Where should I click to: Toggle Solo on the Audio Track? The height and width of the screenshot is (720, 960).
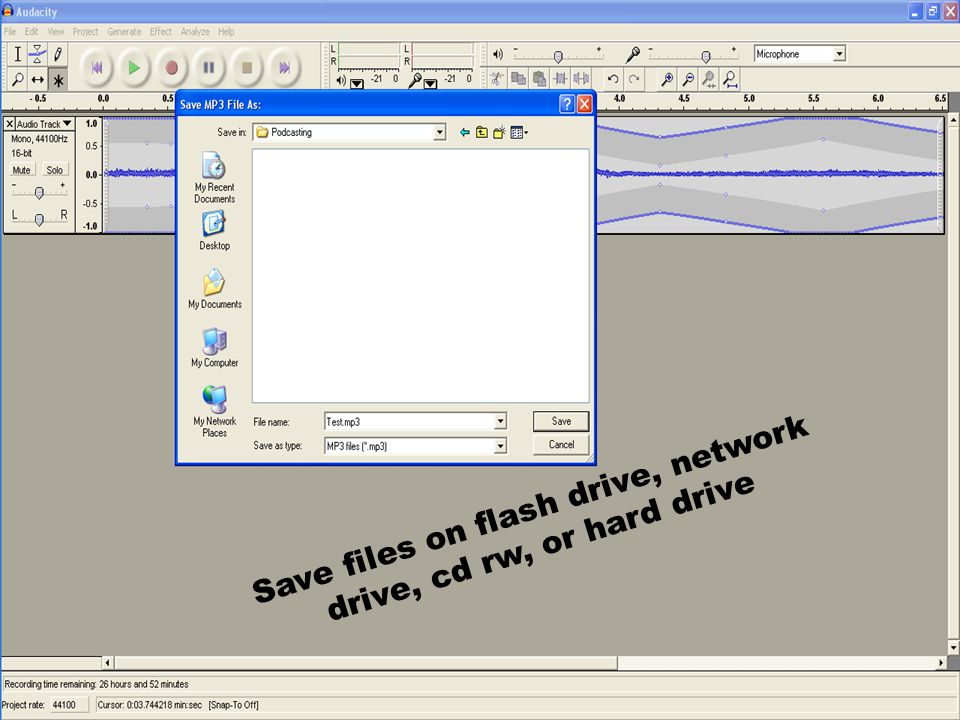point(54,170)
